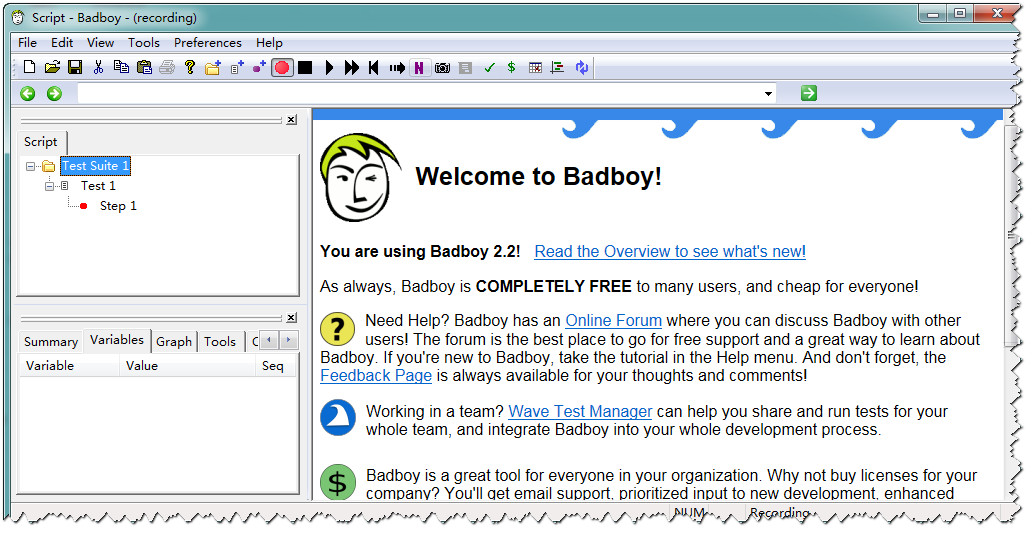1032x533 pixels.
Task: Stop playback with the black square button
Action: pos(305,67)
